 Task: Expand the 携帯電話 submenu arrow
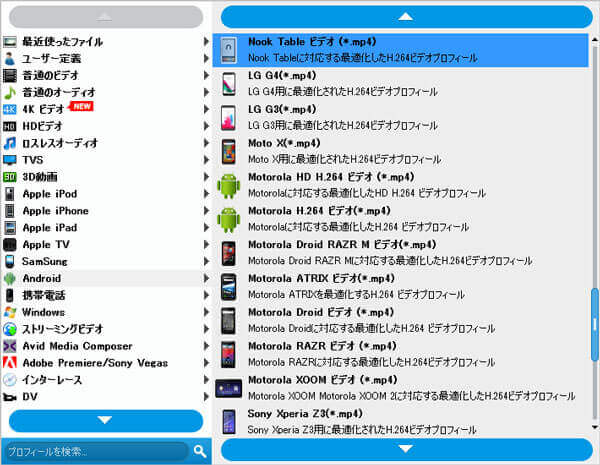206,295
